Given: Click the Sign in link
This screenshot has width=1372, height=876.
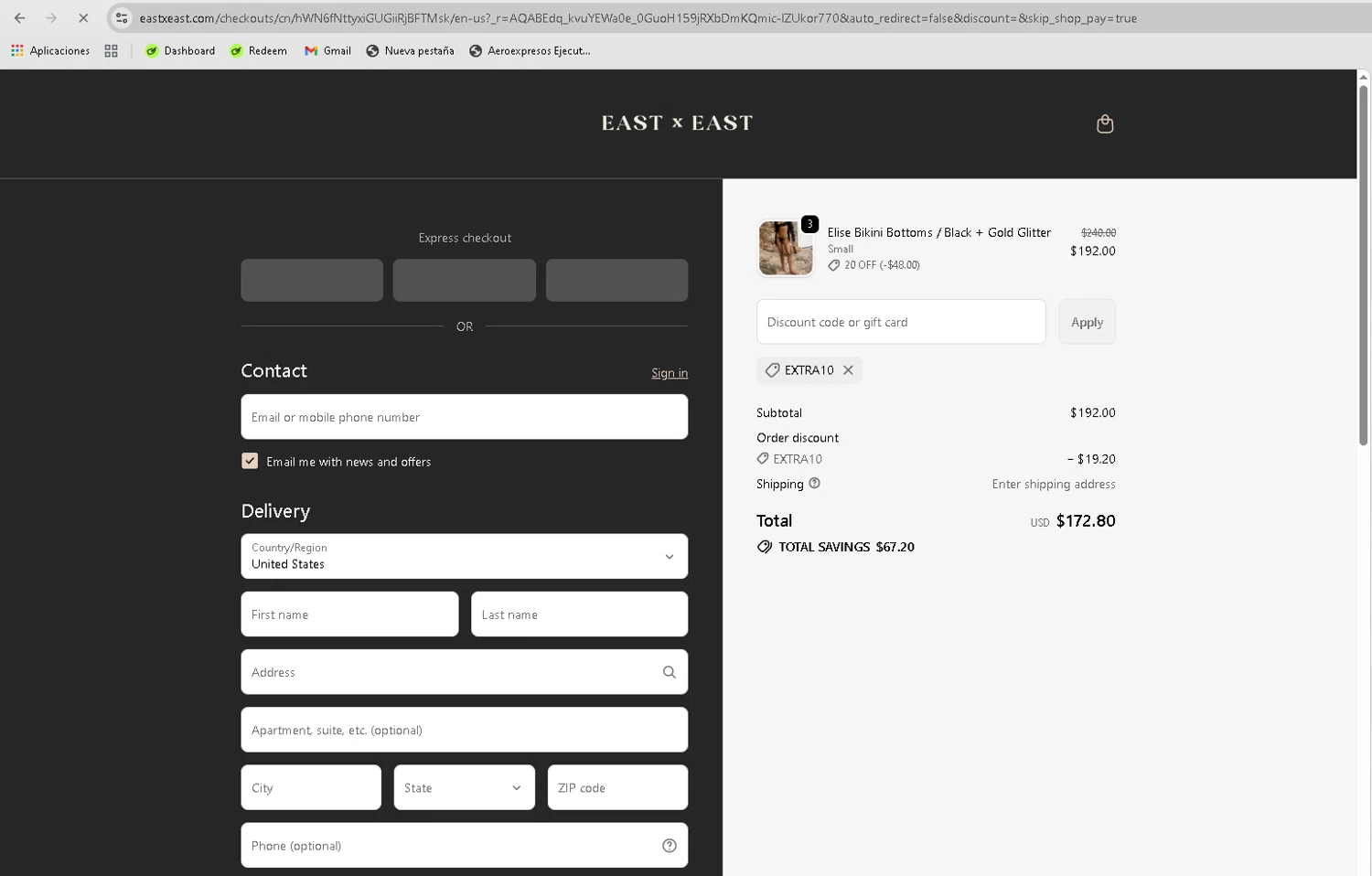Looking at the screenshot, I should [x=670, y=372].
